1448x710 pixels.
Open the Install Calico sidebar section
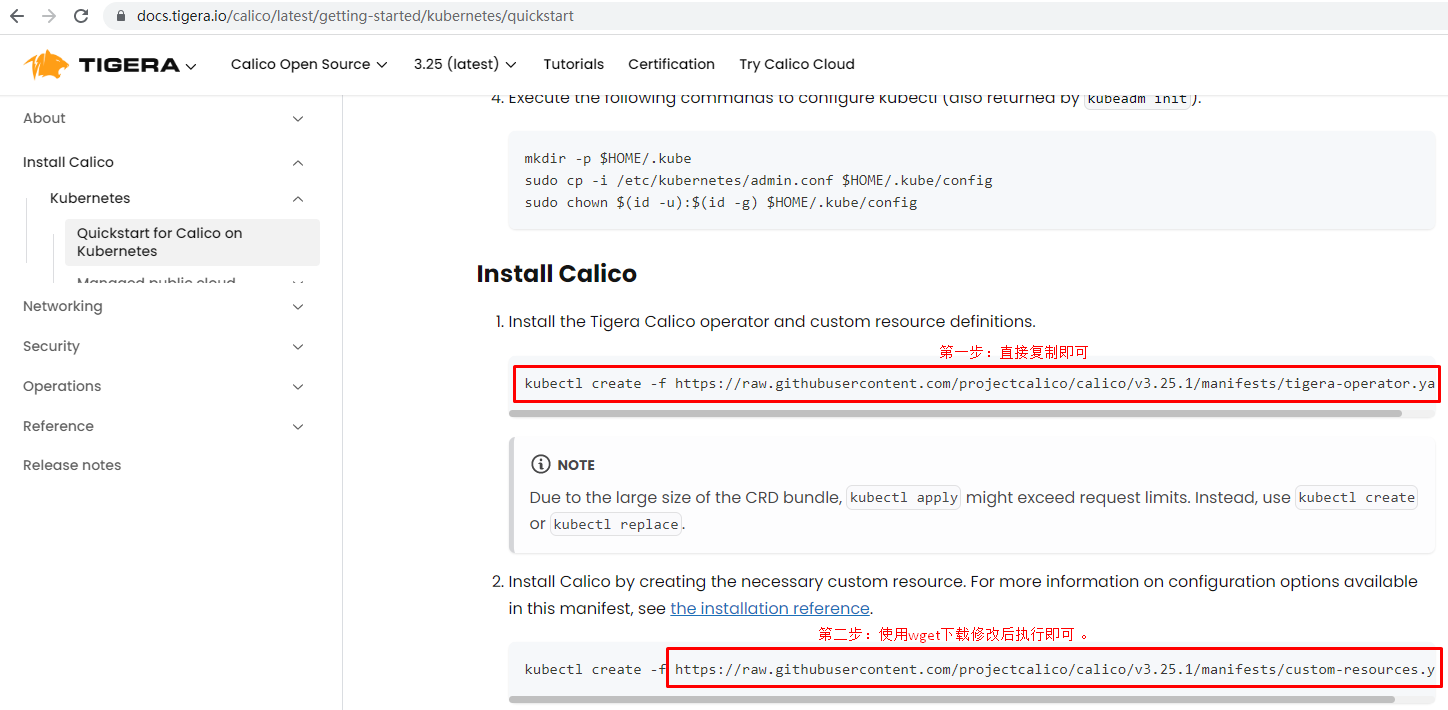tap(68, 162)
